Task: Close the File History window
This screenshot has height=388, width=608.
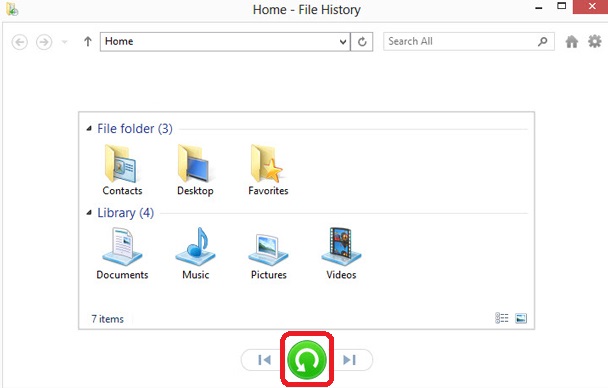Action: (x=592, y=7)
